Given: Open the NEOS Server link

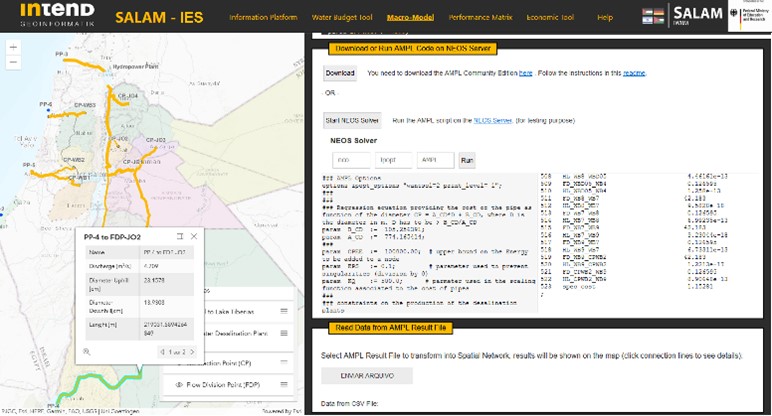Looking at the screenshot, I should pyautogui.click(x=493, y=121).
